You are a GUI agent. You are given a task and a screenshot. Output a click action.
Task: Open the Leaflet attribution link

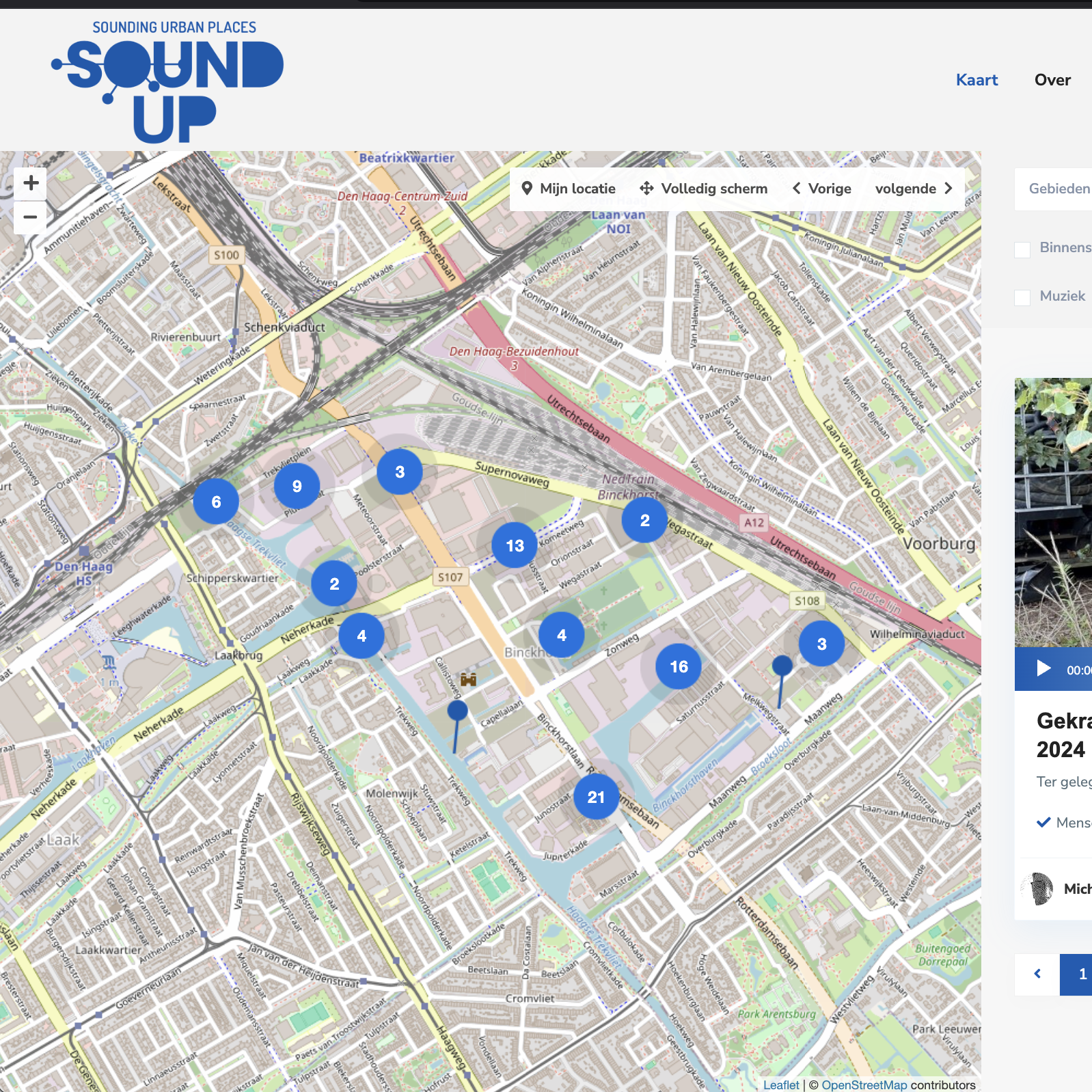(780, 1084)
